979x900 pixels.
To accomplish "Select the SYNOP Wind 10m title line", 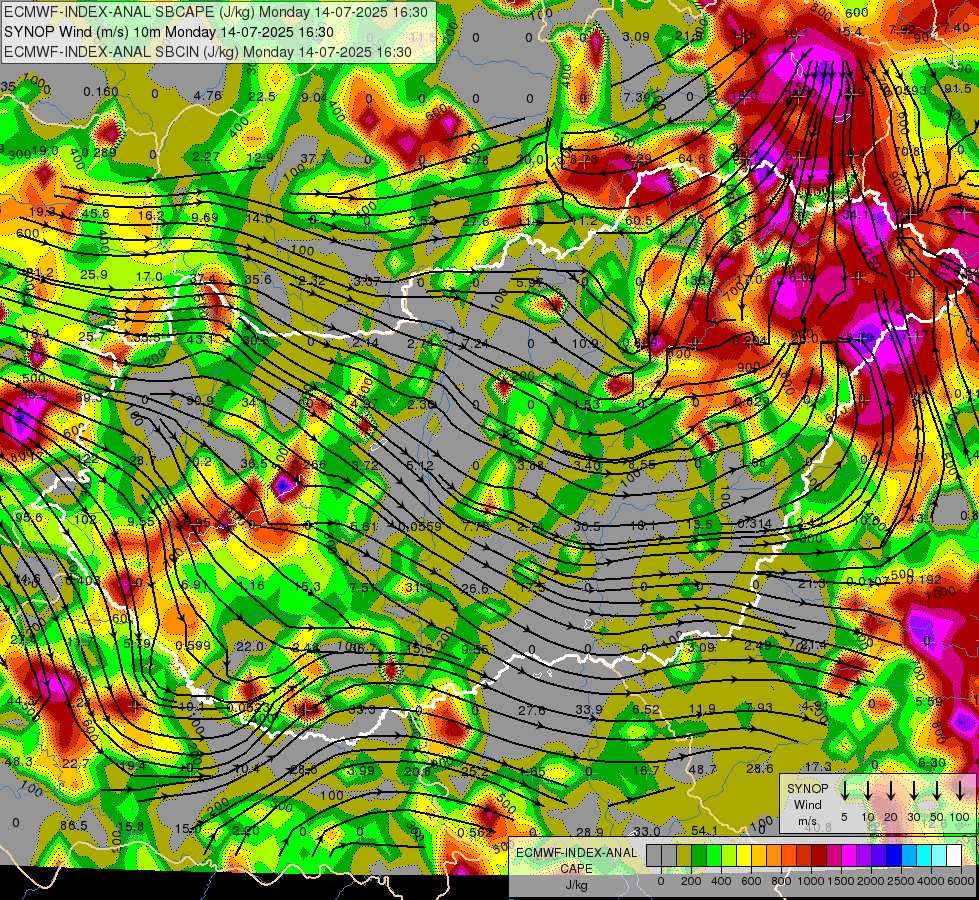I will (169, 32).
